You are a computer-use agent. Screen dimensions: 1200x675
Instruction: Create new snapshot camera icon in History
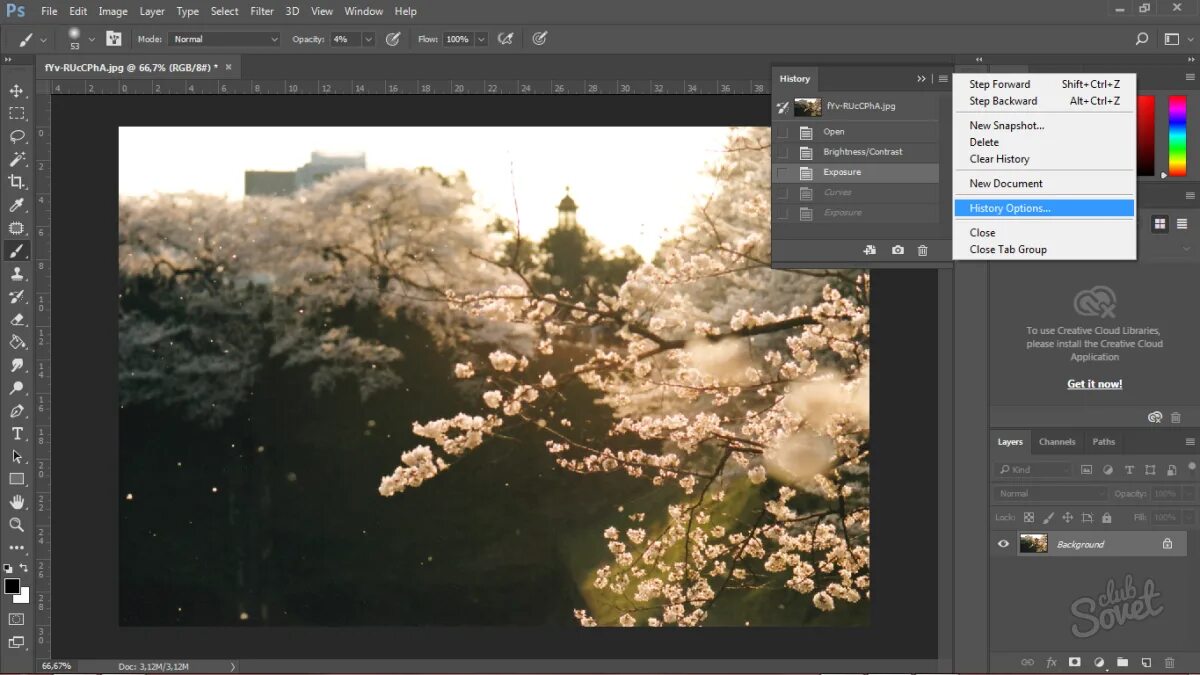point(897,250)
